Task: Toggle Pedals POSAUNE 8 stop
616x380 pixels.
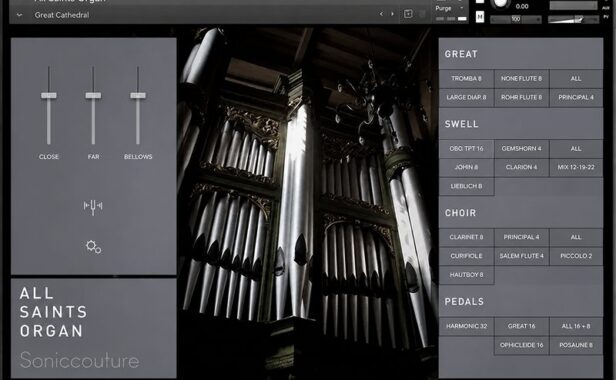Action: click(x=576, y=345)
